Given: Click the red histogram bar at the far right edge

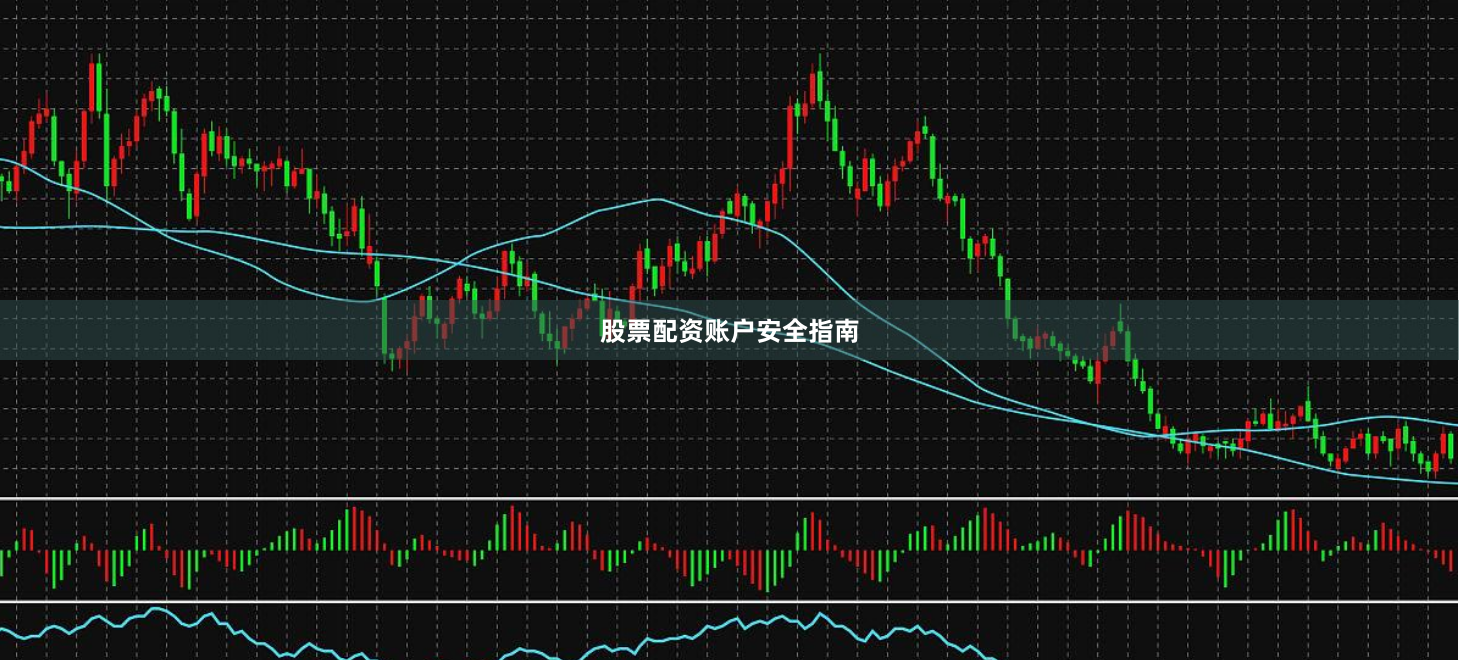Looking at the screenshot, I should [x=1451, y=560].
